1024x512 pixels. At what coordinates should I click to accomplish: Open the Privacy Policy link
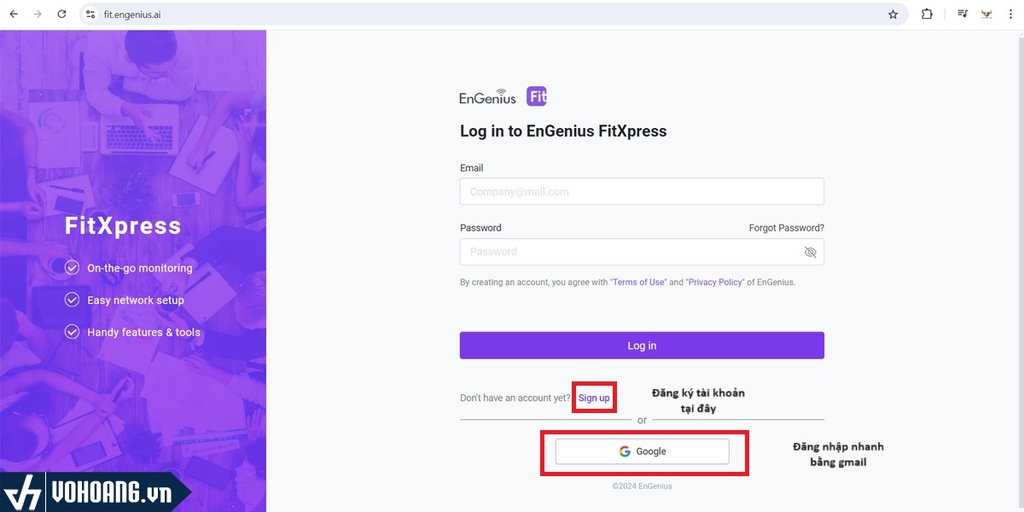coord(714,283)
